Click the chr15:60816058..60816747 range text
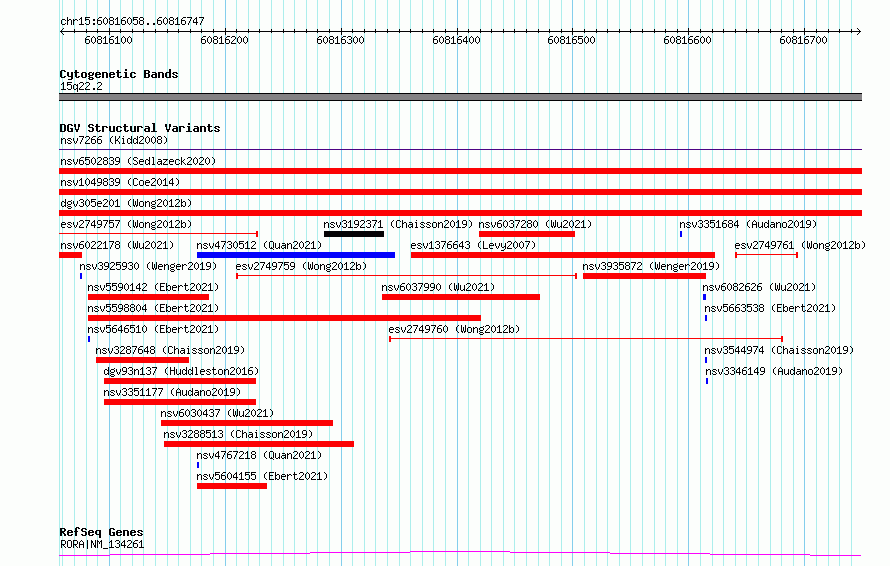The width and height of the screenshot is (890, 566). (132, 22)
